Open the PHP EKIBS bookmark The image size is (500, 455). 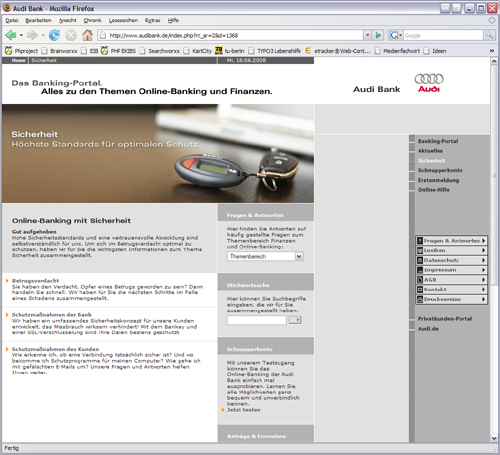pyautogui.click(x=118, y=51)
